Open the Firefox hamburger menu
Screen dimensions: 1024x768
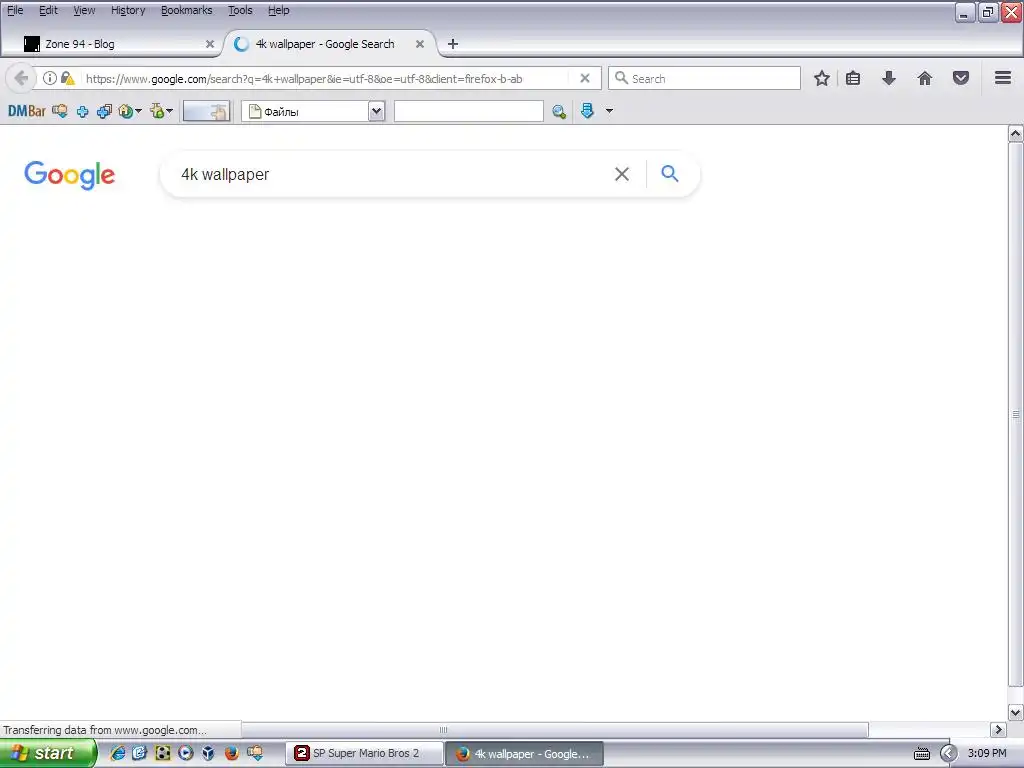(x=1003, y=78)
